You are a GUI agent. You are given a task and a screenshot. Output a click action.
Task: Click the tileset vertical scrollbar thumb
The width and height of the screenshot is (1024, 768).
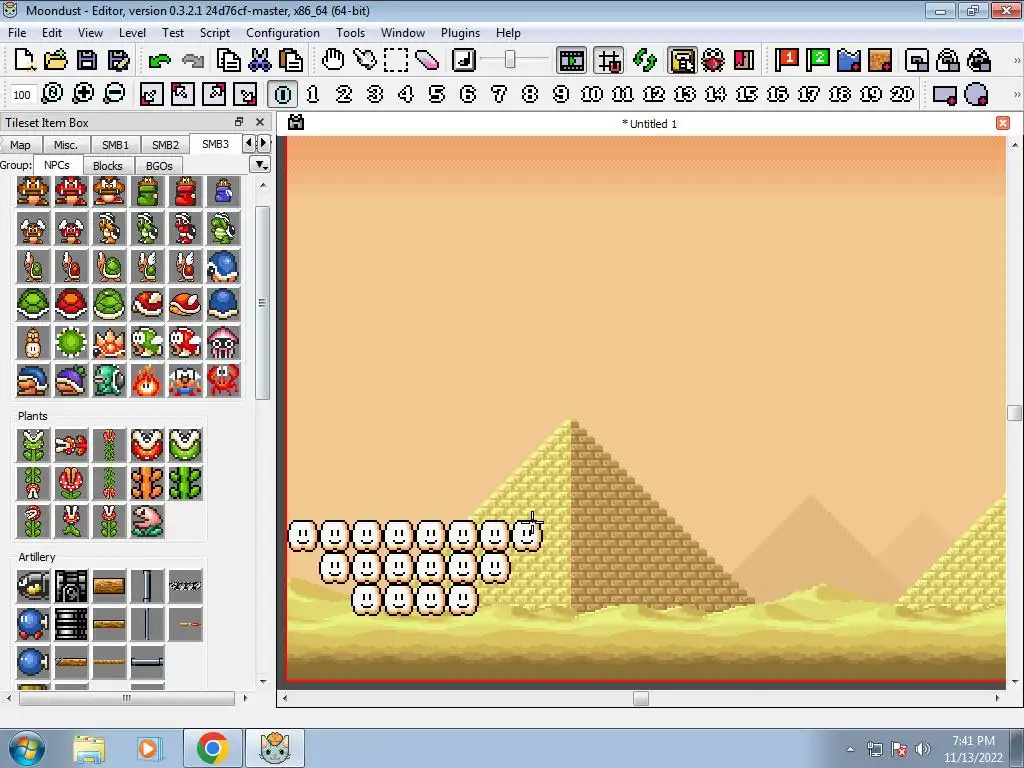(x=263, y=302)
